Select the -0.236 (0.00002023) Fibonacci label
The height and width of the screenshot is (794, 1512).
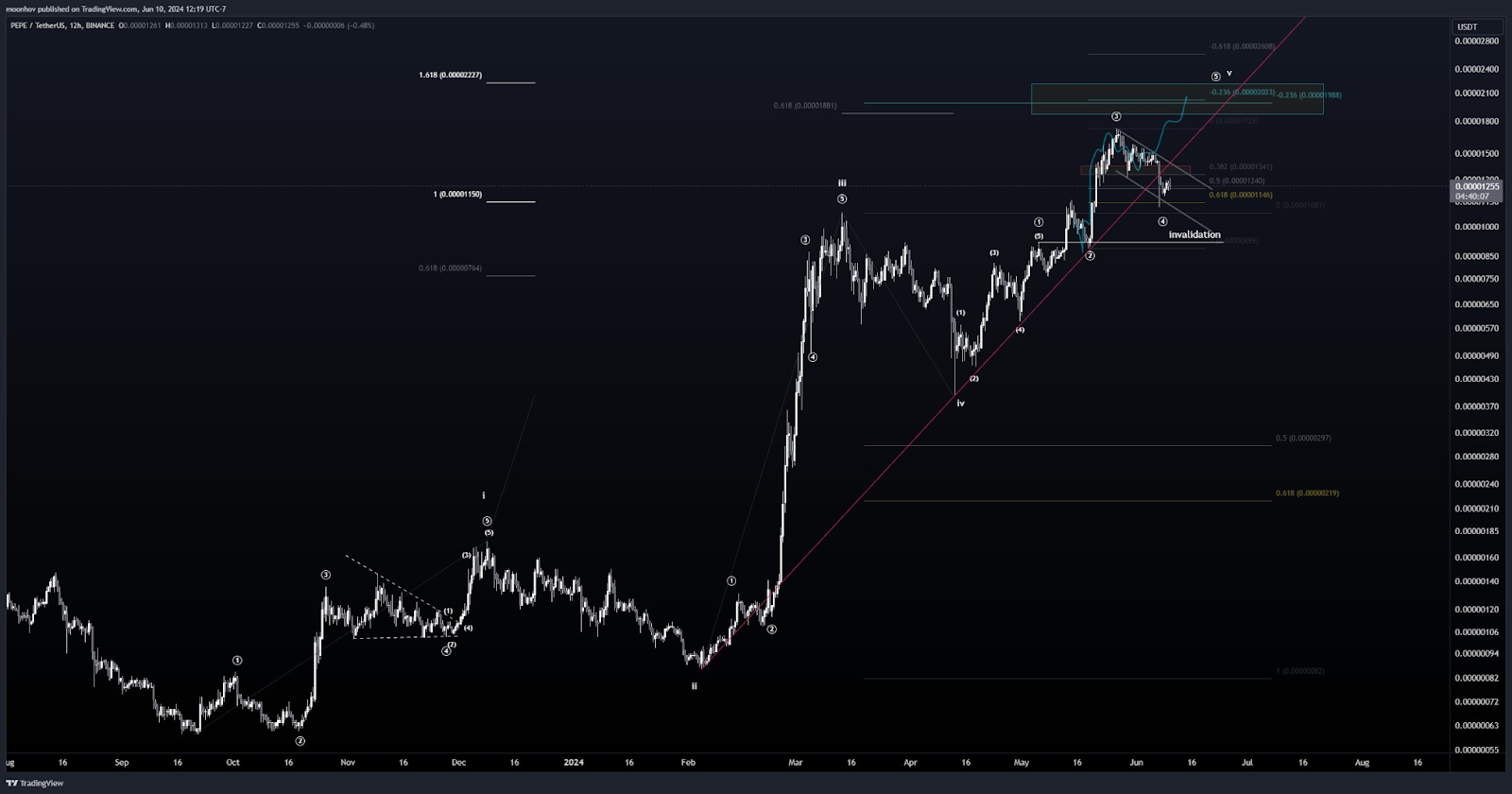coord(1243,93)
